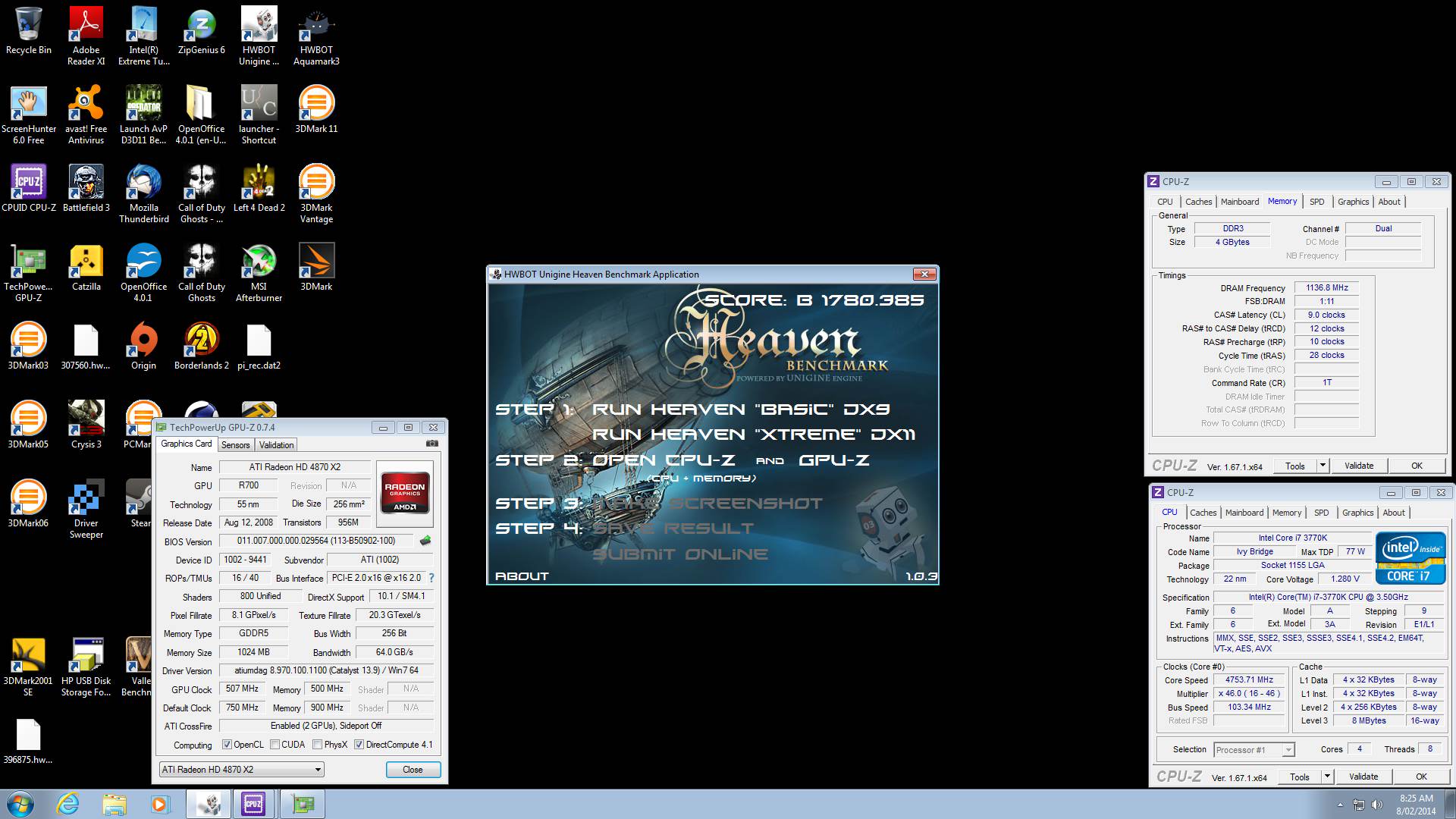Select Borderlands 2 desktop icon
Image resolution: width=1456 pixels, height=819 pixels.
click(201, 346)
